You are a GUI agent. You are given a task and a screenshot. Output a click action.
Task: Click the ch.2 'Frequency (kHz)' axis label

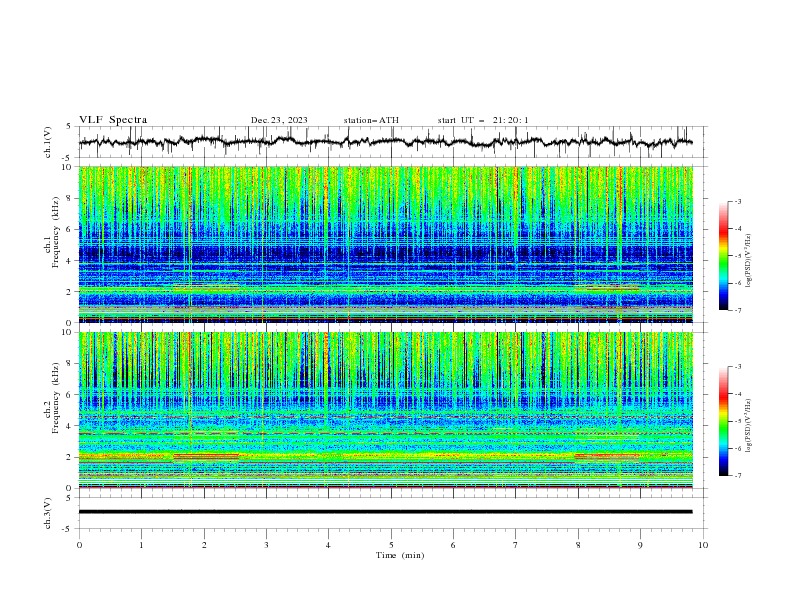(x=56, y=397)
